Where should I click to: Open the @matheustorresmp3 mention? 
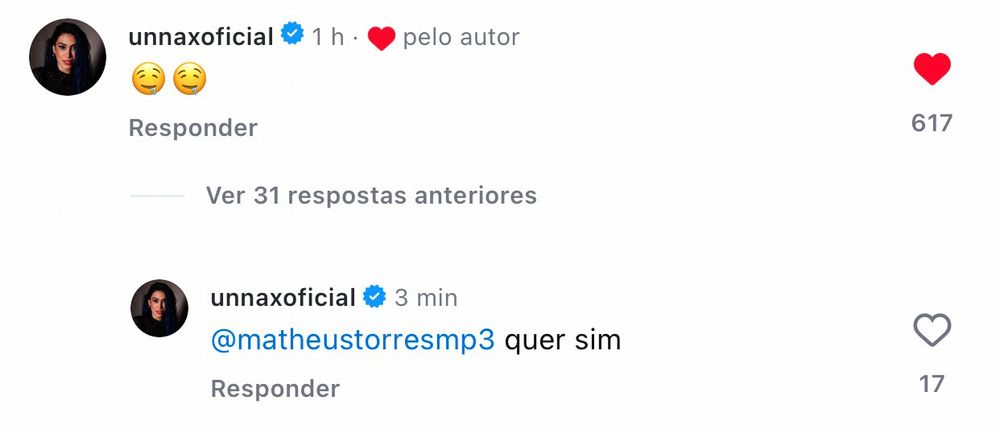[353, 340]
